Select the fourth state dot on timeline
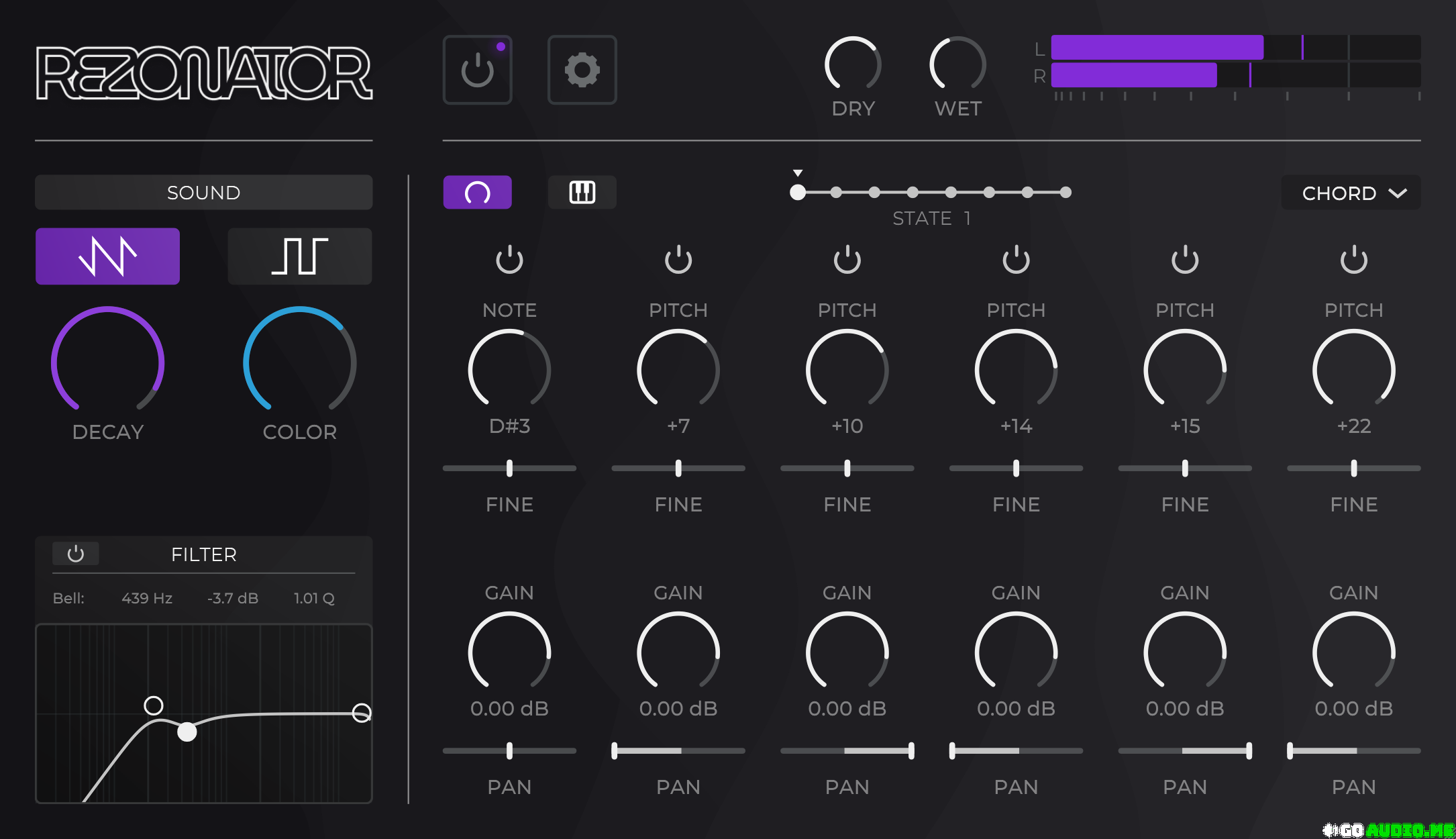The width and height of the screenshot is (1456, 839). pyautogui.click(x=913, y=193)
